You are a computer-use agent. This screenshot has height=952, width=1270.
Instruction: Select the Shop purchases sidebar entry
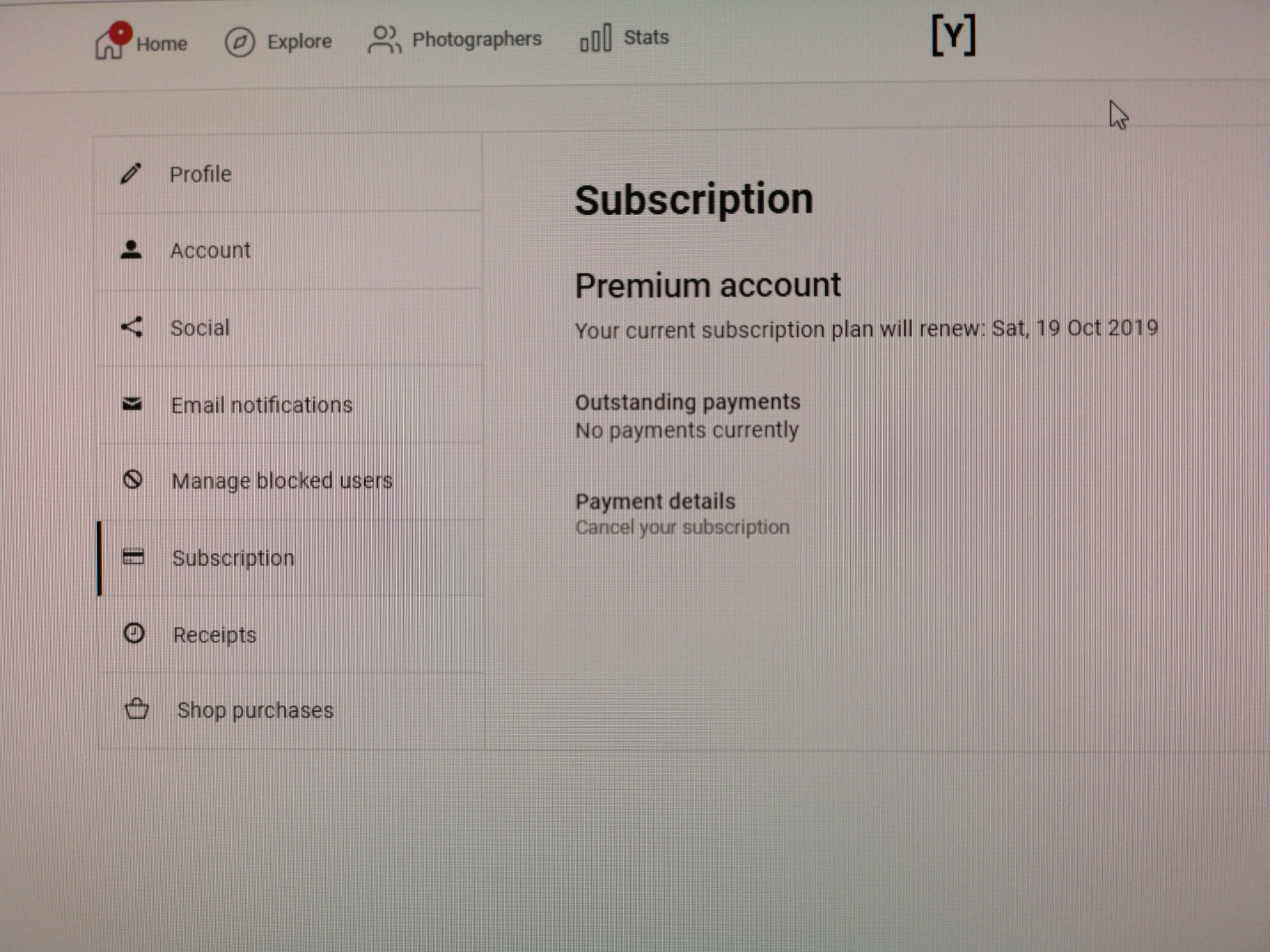coord(255,710)
